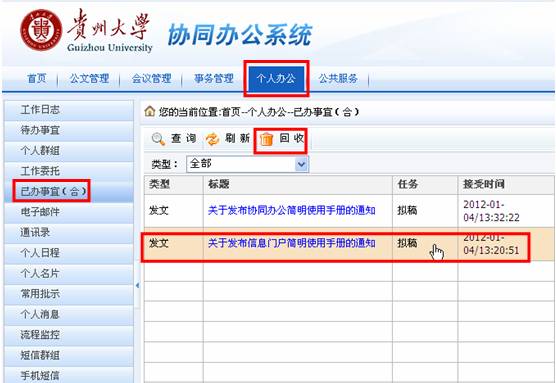Open link 关于发布信息门户简明使用手册的通知
Viewport: 556px width, 383px height.
pos(291,243)
